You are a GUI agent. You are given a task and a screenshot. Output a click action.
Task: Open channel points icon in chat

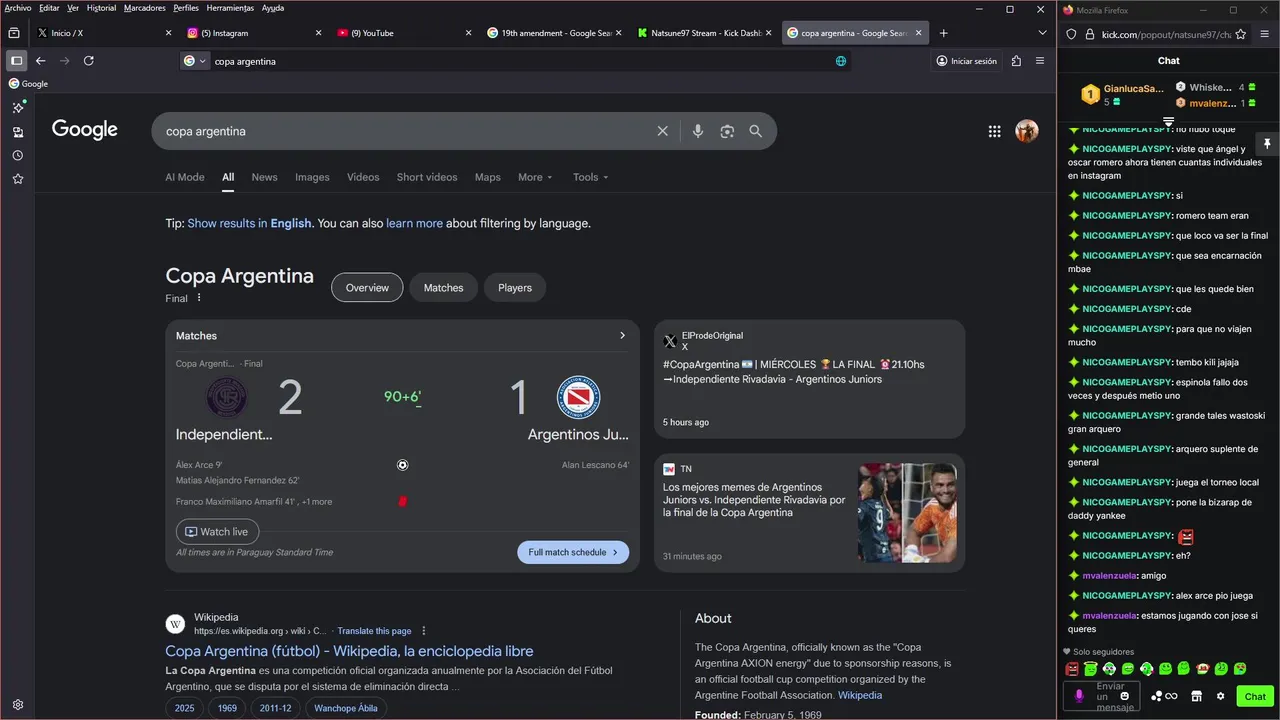[x=1164, y=696]
